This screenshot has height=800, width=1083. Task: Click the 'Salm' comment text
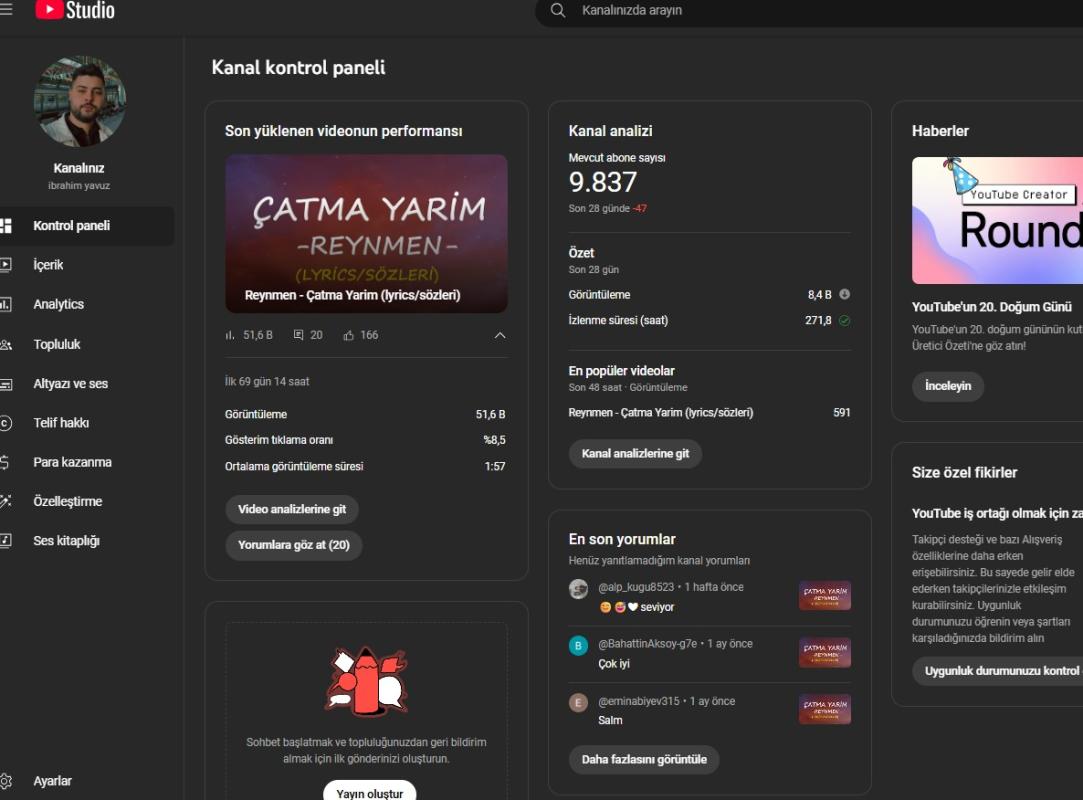[x=611, y=721]
